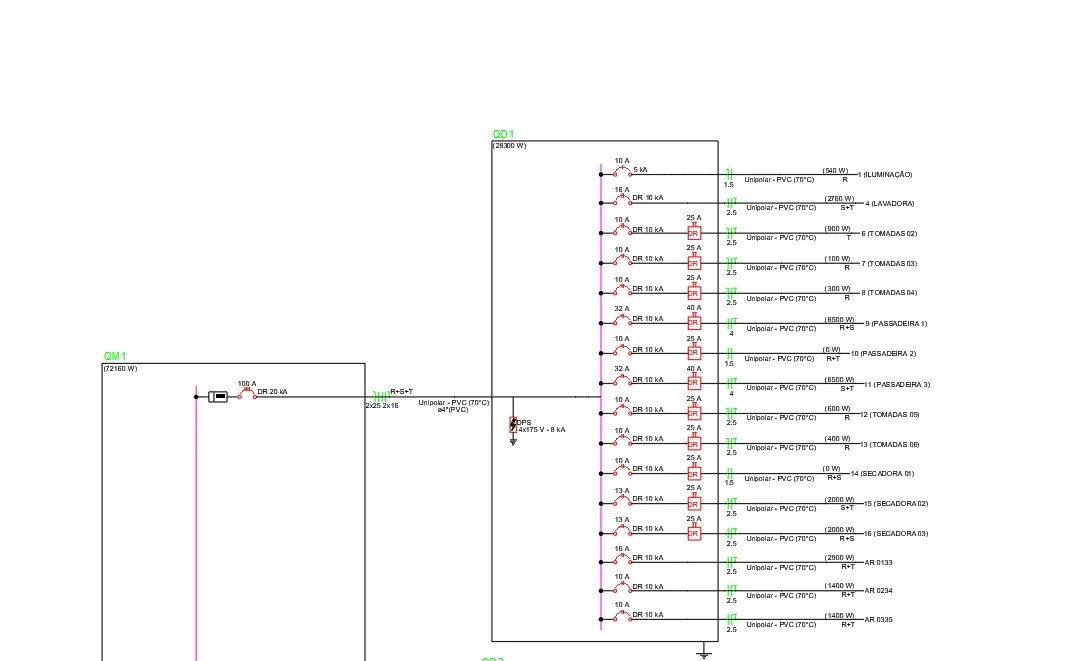Click the R+S+T phase label on the feeder
The image size is (1090, 661).
[x=402, y=391]
